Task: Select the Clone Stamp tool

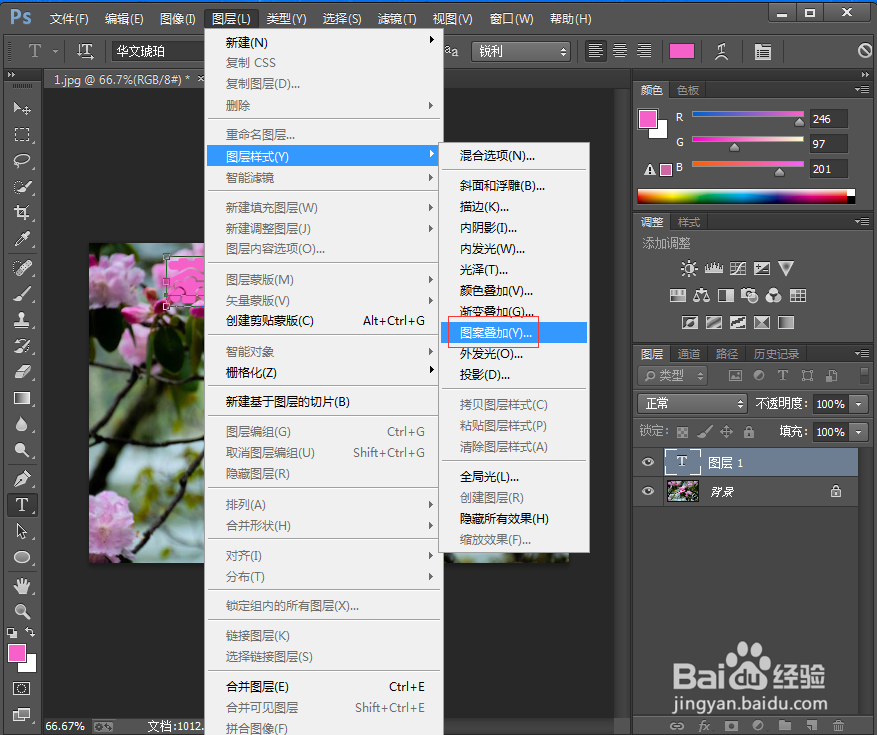Action: click(22, 320)
